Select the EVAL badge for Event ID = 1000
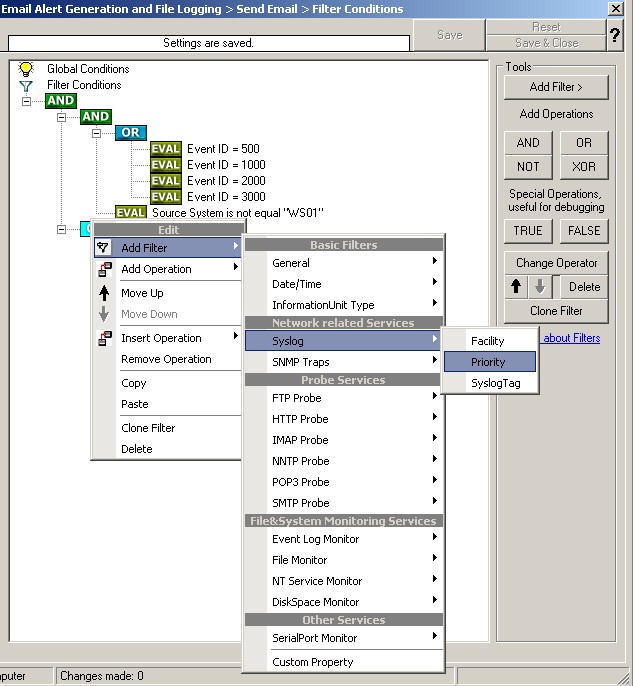 [166, 165]
